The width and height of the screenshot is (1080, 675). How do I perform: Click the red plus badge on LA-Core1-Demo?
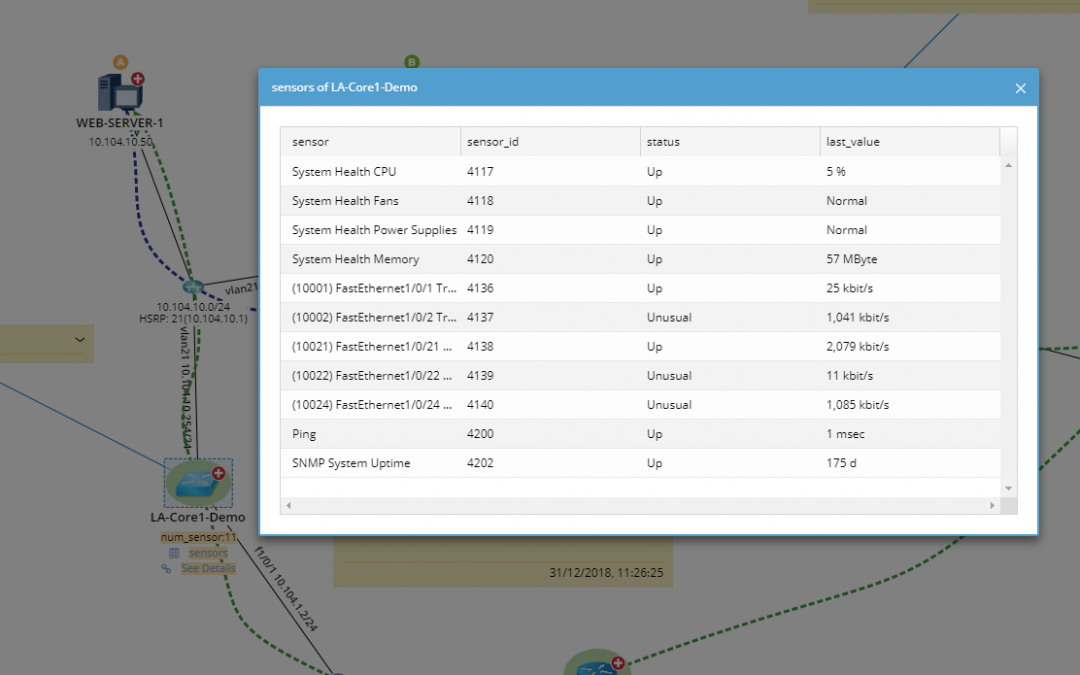click(218, 472)
